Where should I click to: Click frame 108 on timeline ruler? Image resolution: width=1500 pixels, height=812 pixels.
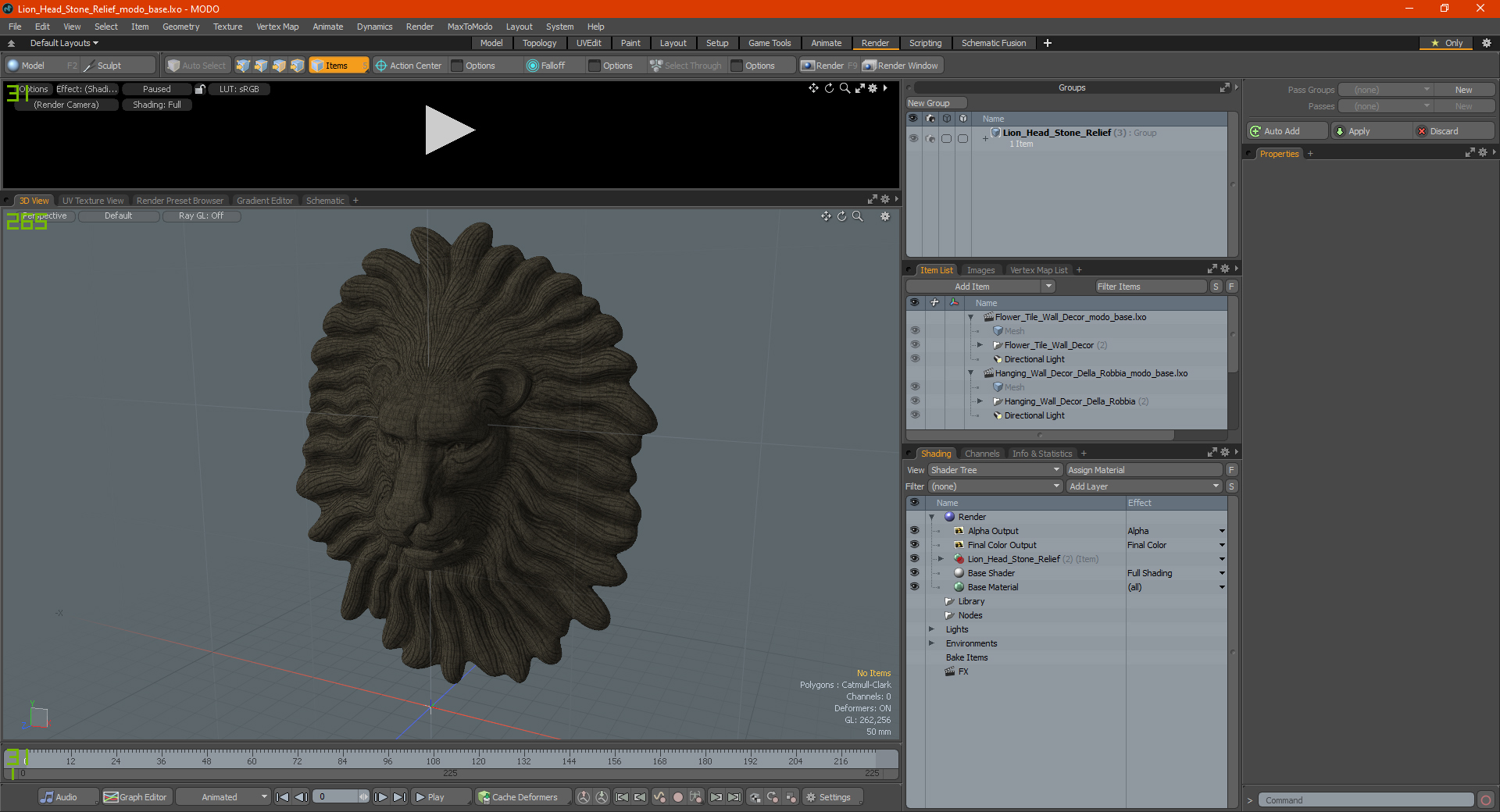[x=433, y=760]
